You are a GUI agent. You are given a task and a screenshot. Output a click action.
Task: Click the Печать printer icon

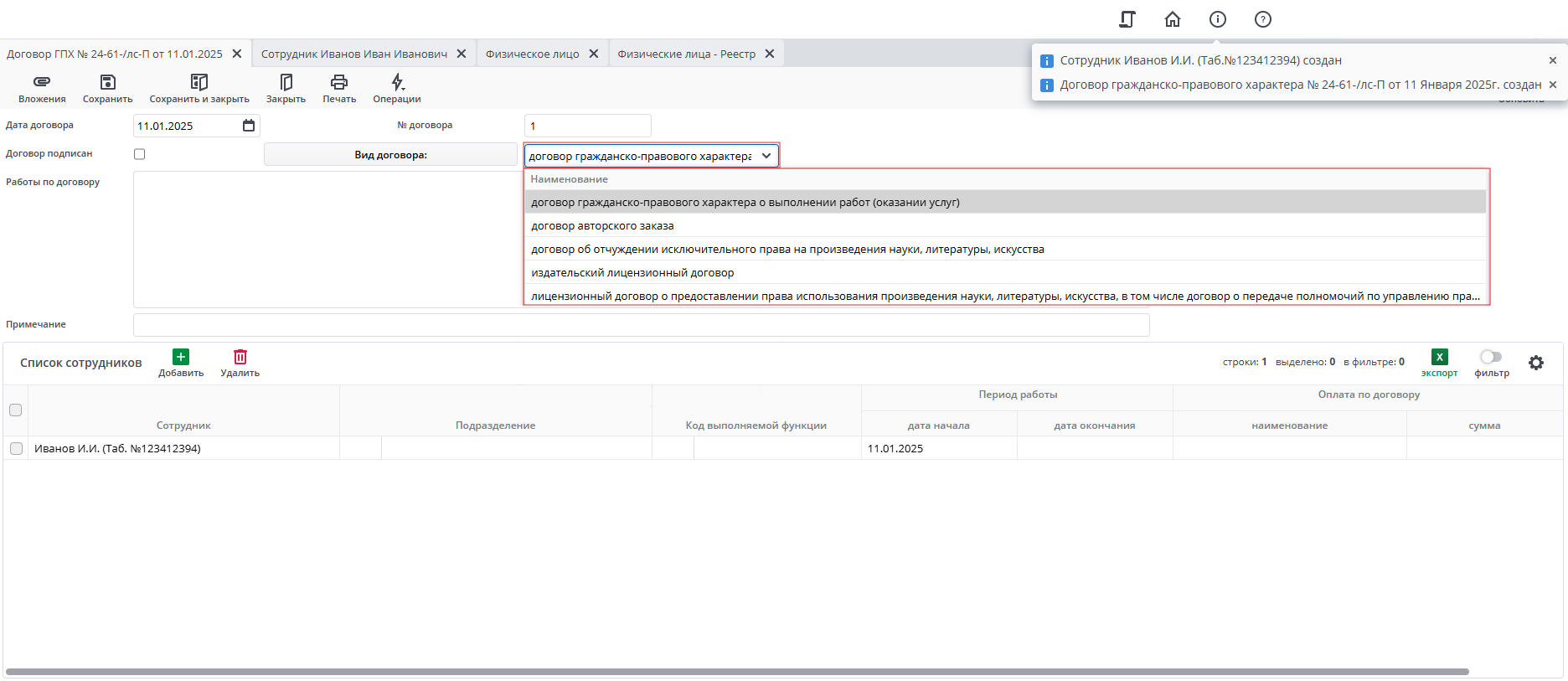[x=338, y=82]
